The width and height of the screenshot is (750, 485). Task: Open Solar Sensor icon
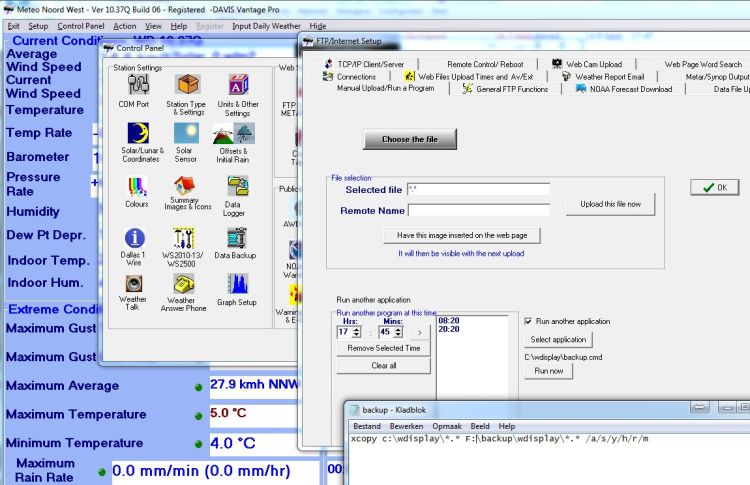pyautogui.click(x=187, y=133)
